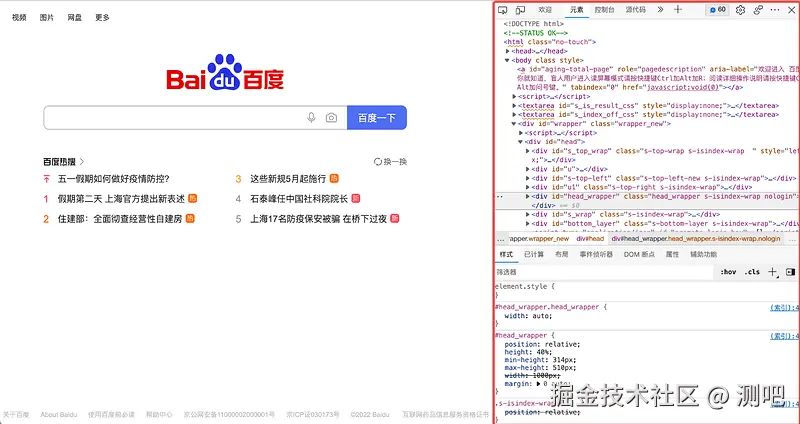Click the feedback icon beside the settings gear
Image resolution: width=800 pixels, height=424 pixels.
click(x=758, y=10)
